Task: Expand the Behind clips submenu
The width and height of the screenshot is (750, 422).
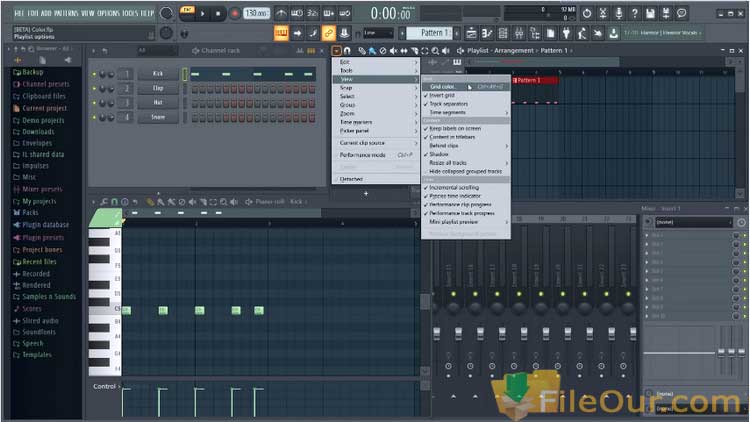Action: [466, 145]
